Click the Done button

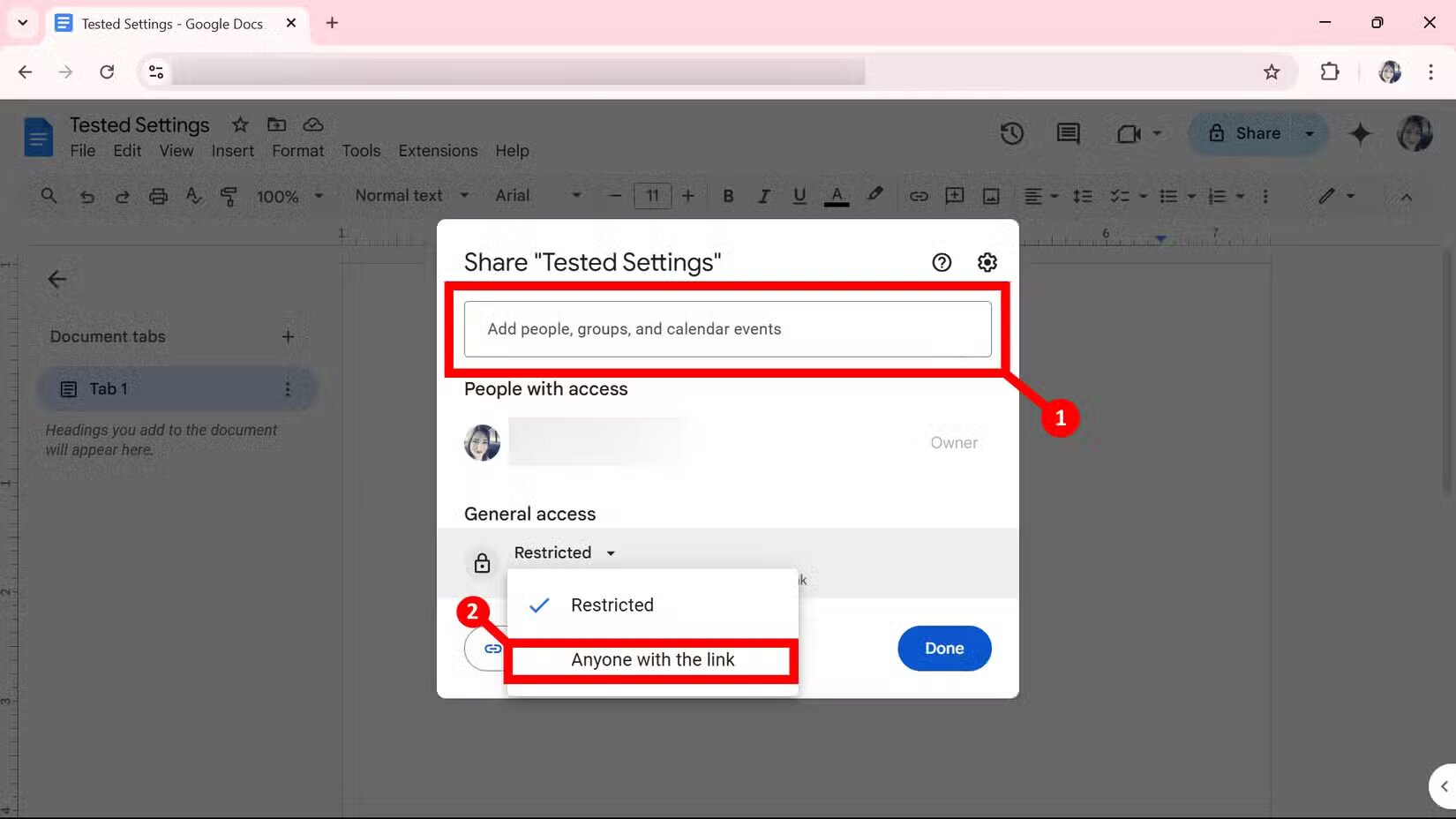(x=943, y=648)
